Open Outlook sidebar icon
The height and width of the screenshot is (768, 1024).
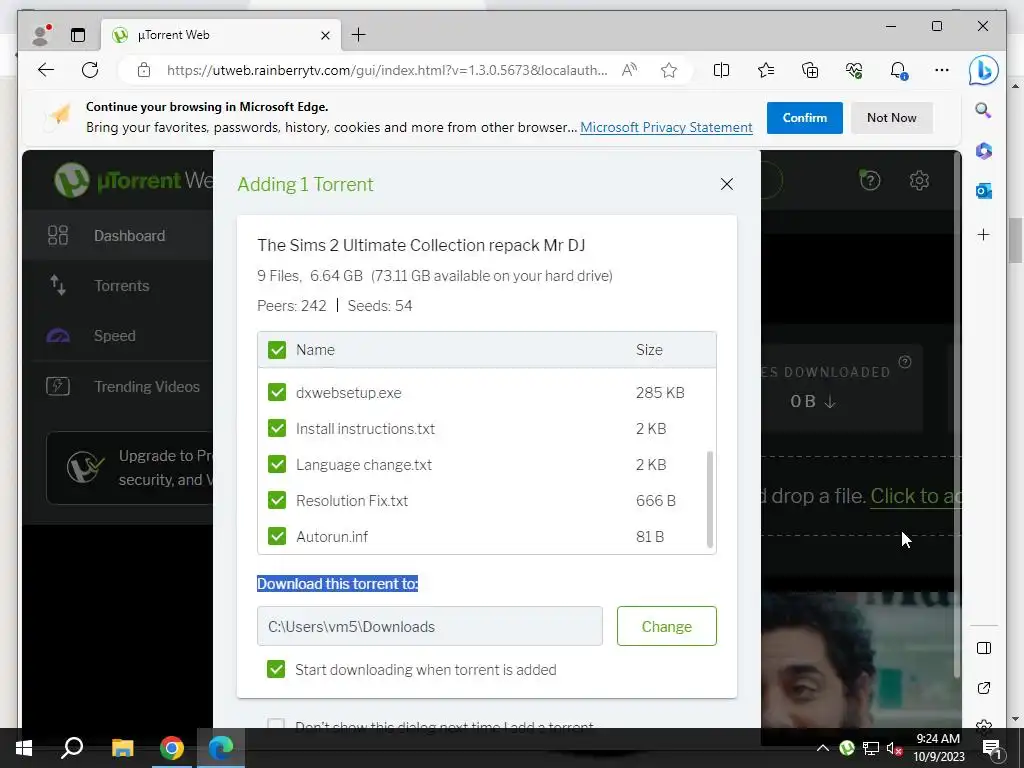coord(984,191)
